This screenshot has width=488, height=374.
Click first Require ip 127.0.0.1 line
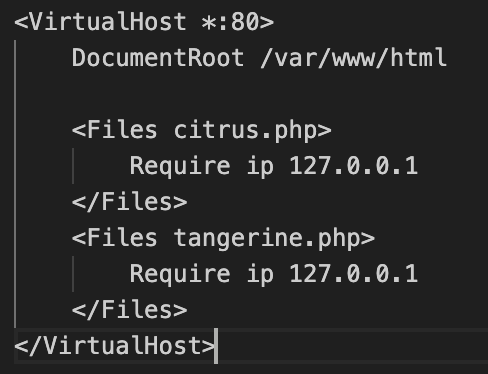[273, 166]
